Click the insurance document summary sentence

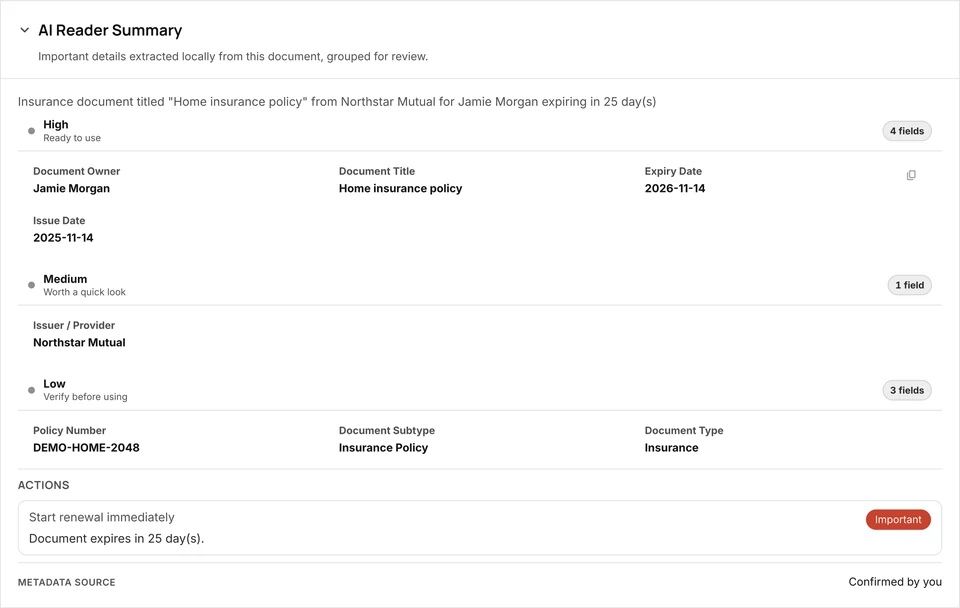point(337,102)
